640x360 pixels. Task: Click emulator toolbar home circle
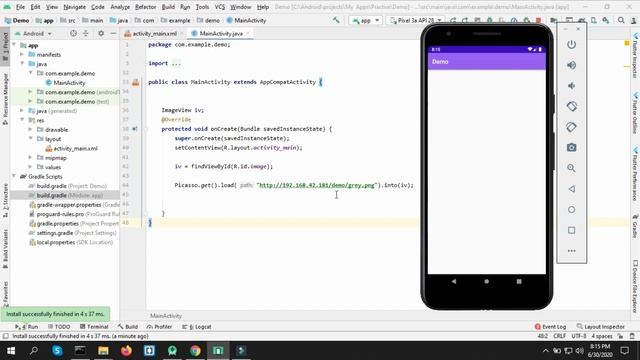pyautogui.click(x=571, y=209)
